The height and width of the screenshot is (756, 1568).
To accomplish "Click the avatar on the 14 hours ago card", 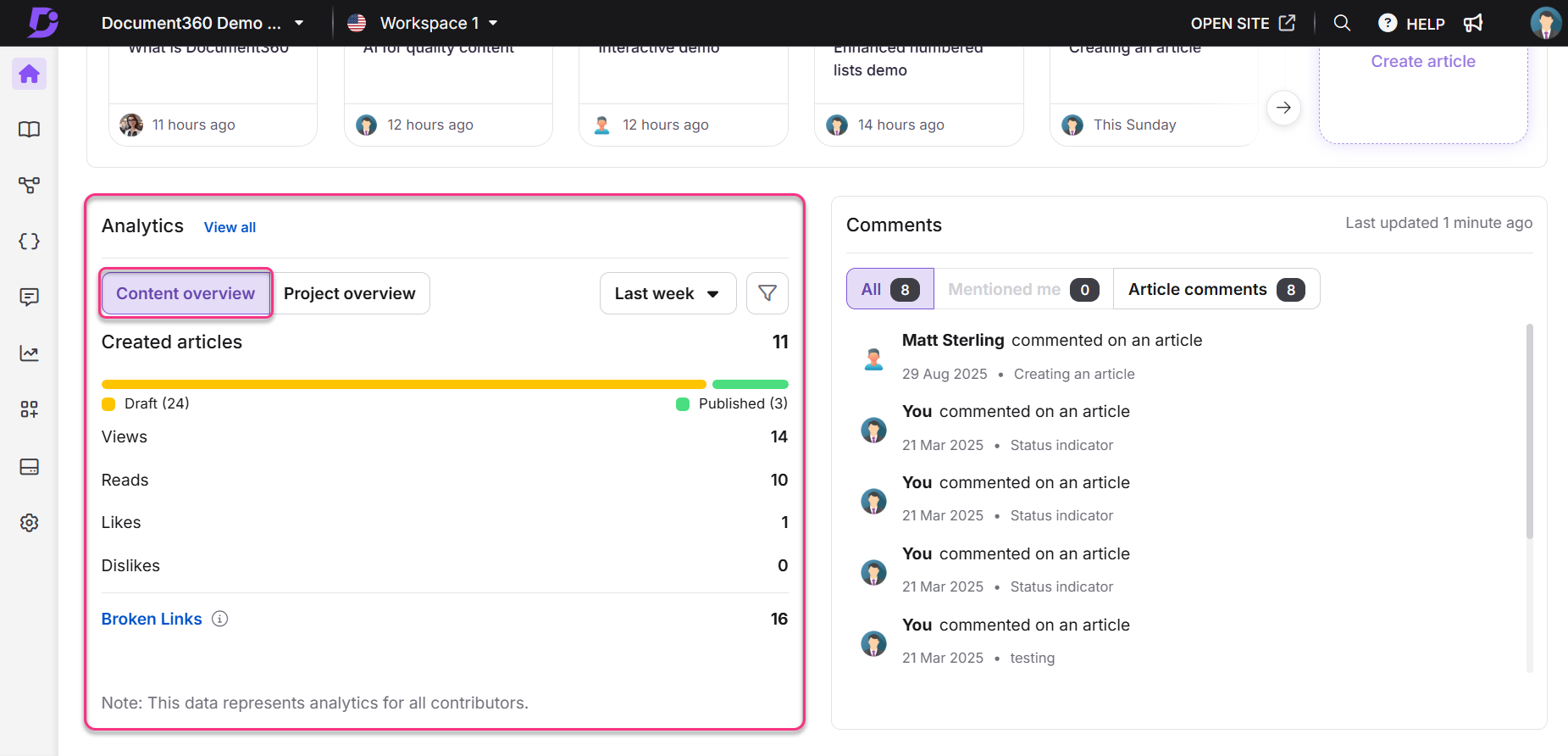I will click(837, 125).
